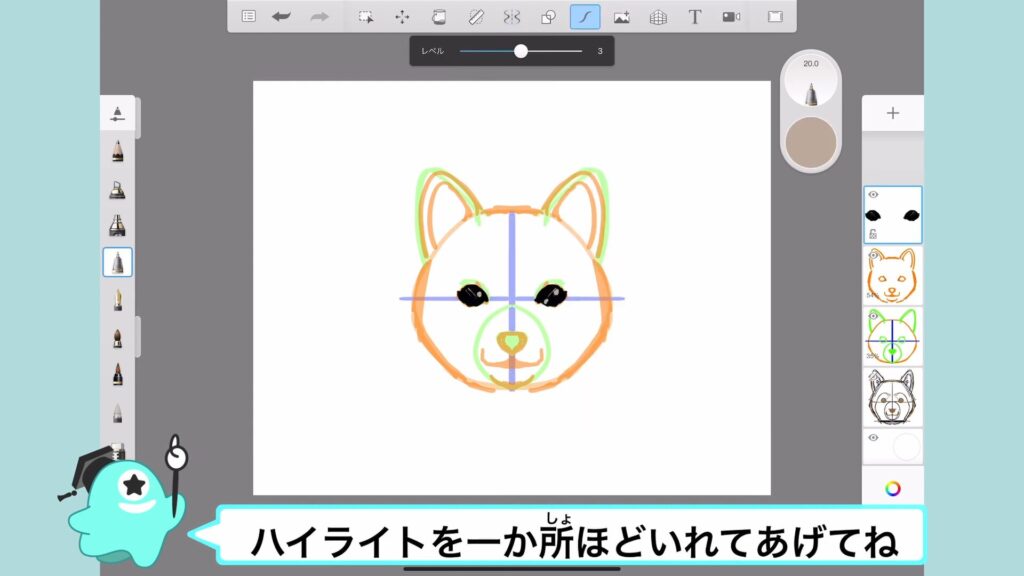This screenshot has height=576, width=1024.
Task: Select the rectangular selection tool
Action: tap(366, 17)
